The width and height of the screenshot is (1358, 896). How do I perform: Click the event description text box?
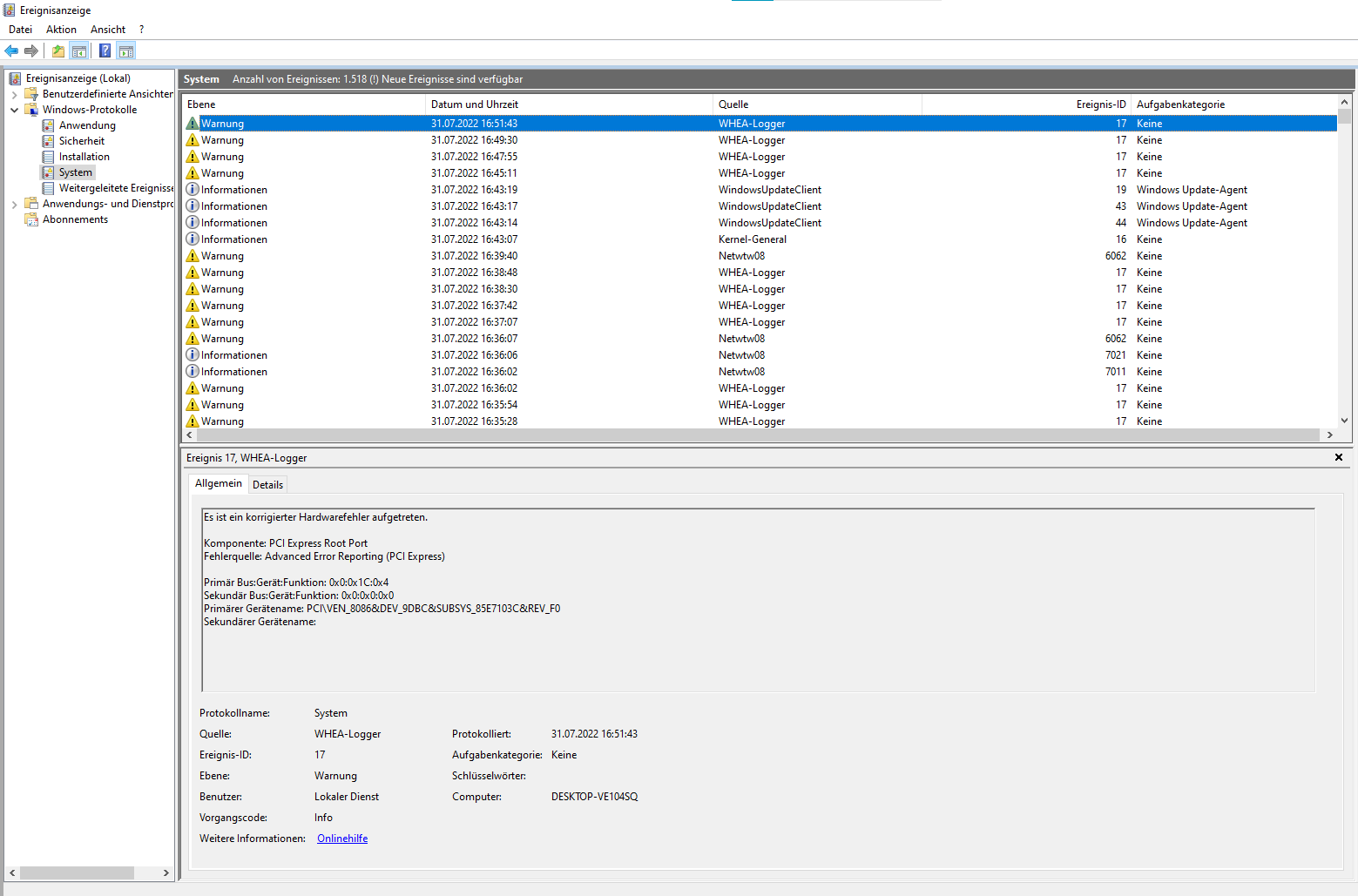pyautogui.click(x=758, y=600)
